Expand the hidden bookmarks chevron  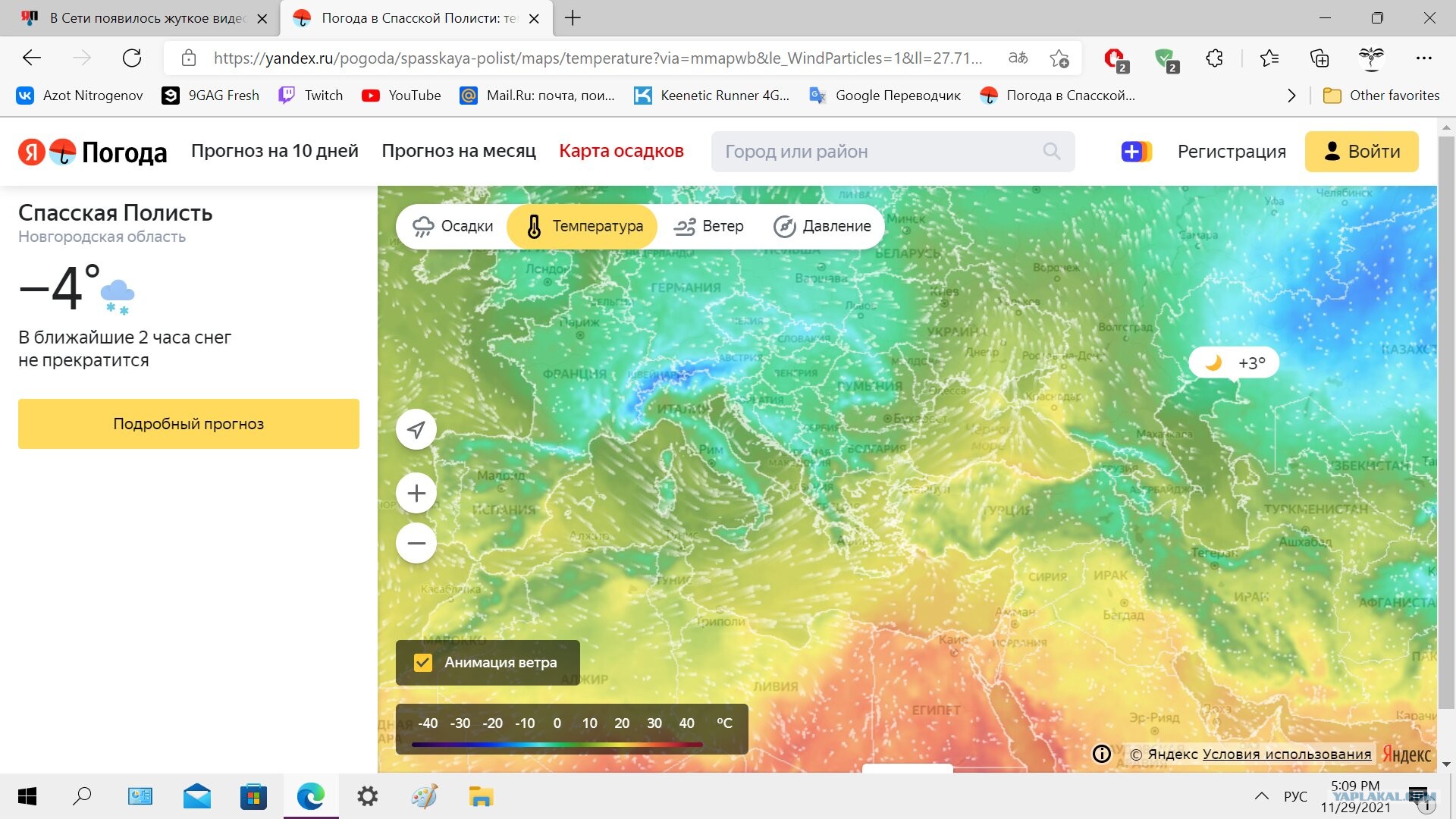(x=1291, y=96)
